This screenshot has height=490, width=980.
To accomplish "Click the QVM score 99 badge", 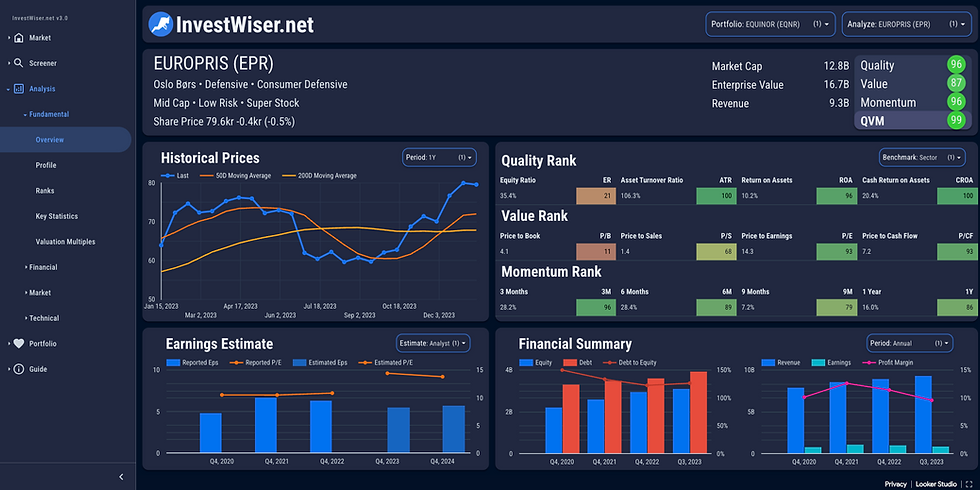I will coord(956,121).
